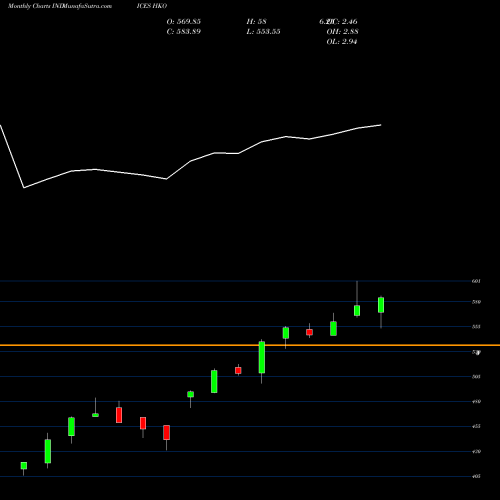The width and height of the screenshot is (500, 500).
Task: Click the 555 price axis label
Action: click(476, 327)
